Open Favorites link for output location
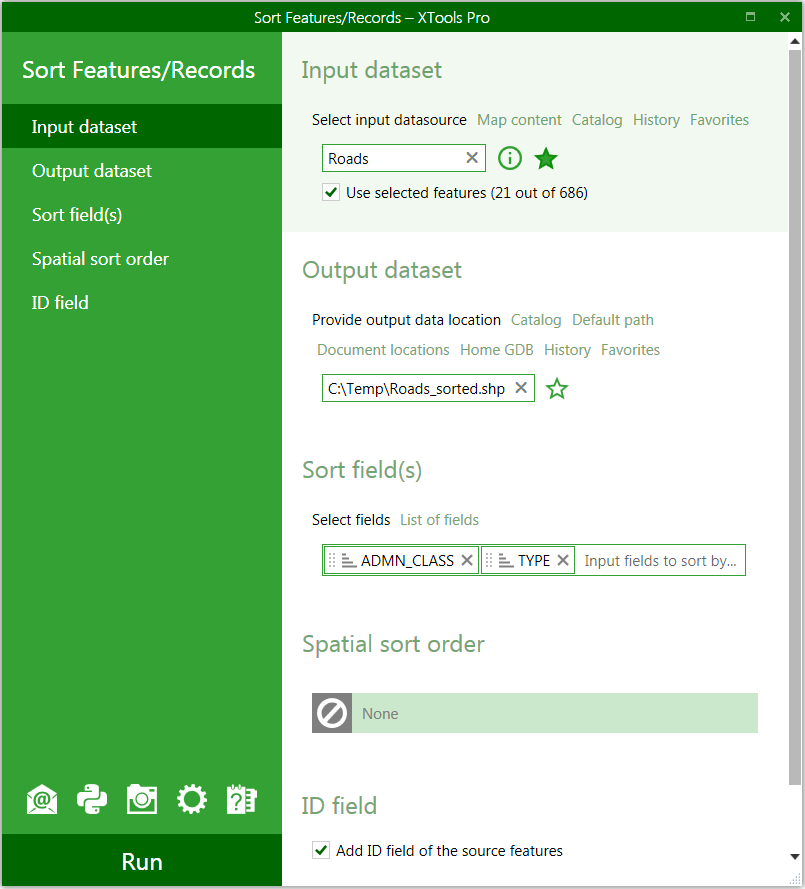The height and width of the screenshot is (889, 805). tap(630, 350)
